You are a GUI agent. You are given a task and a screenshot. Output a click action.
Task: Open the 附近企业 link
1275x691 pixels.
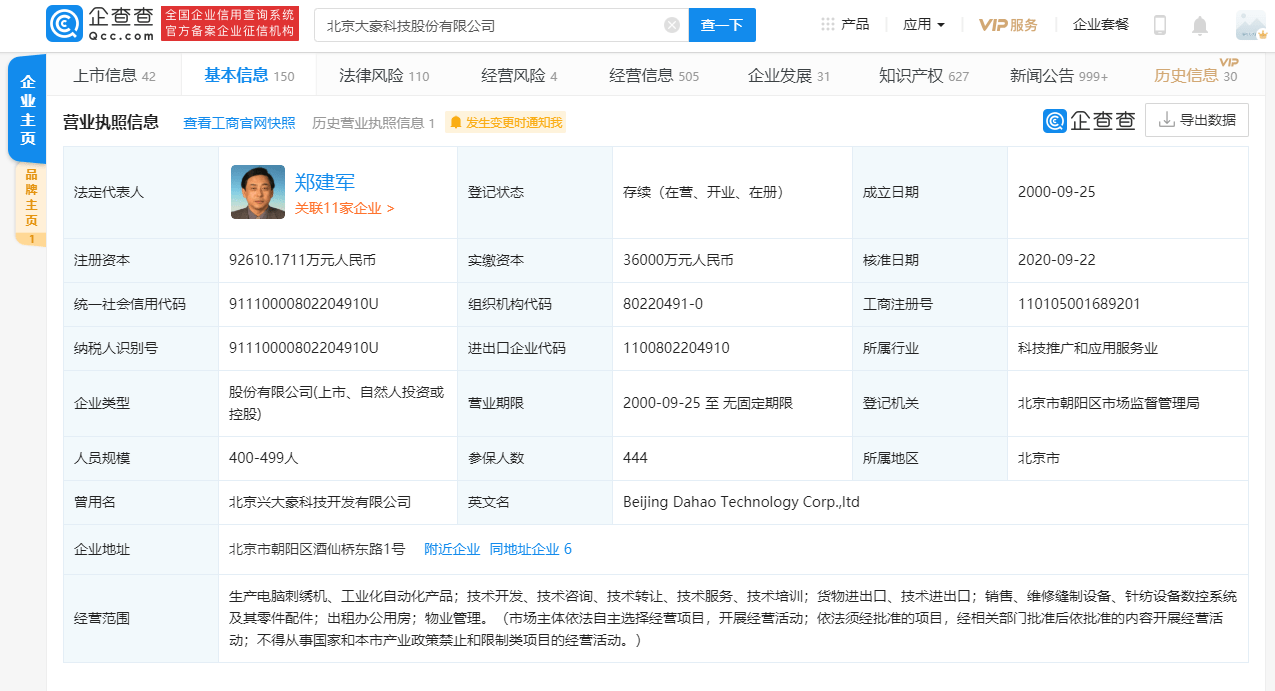452,548
